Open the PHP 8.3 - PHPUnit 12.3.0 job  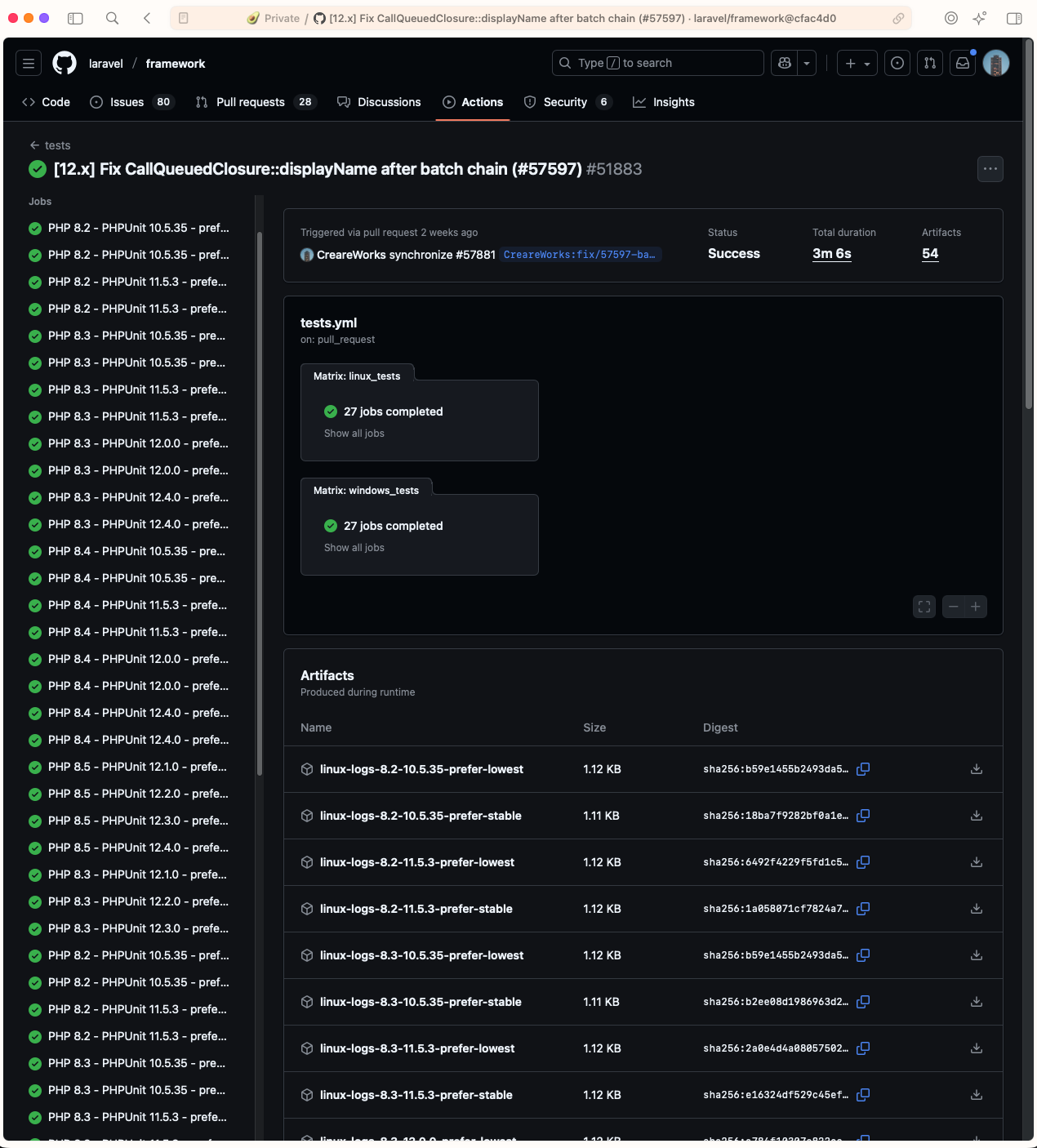point(129,928)
